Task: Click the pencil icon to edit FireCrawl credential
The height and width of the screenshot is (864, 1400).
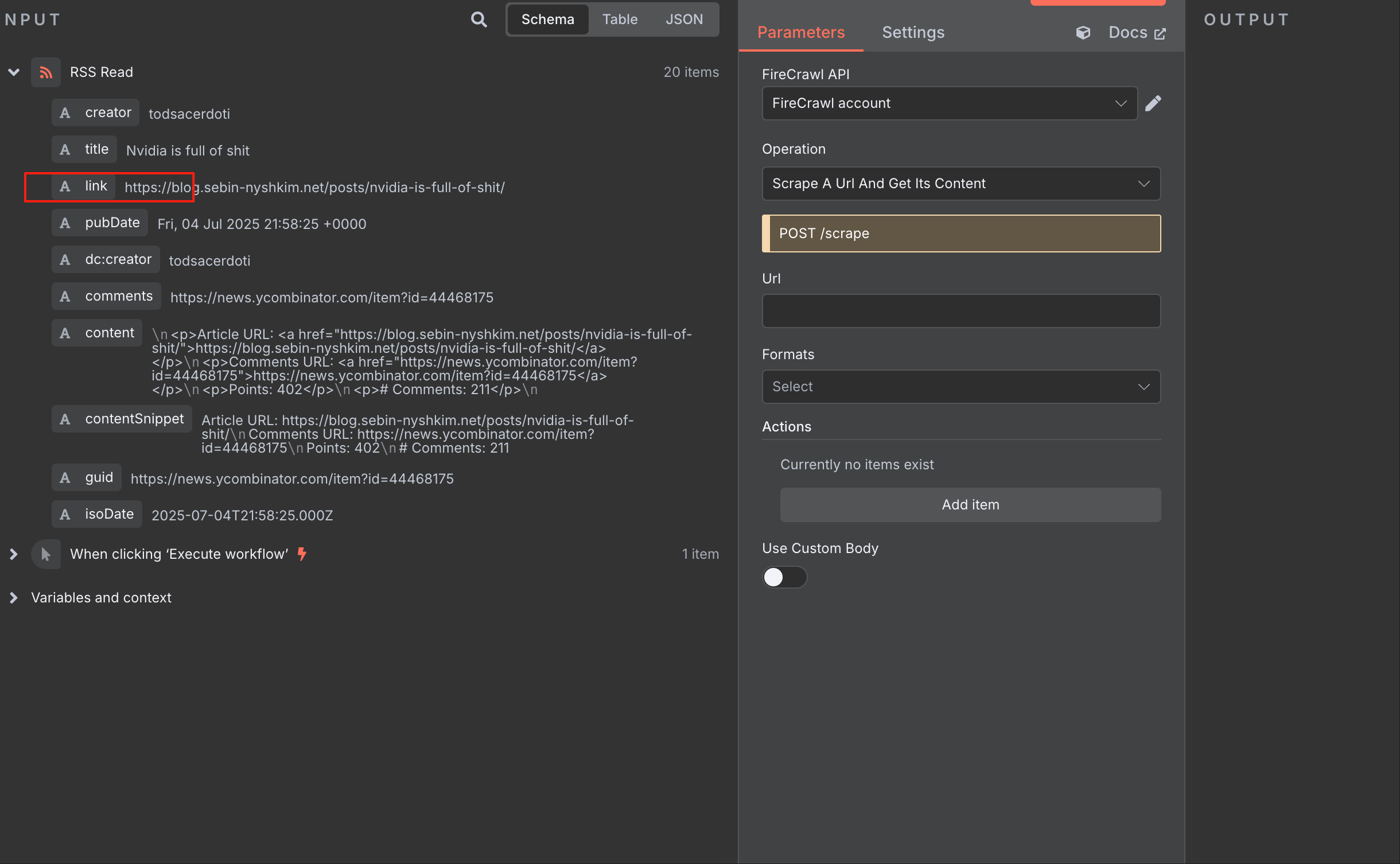Action: tap(1153, 103)
